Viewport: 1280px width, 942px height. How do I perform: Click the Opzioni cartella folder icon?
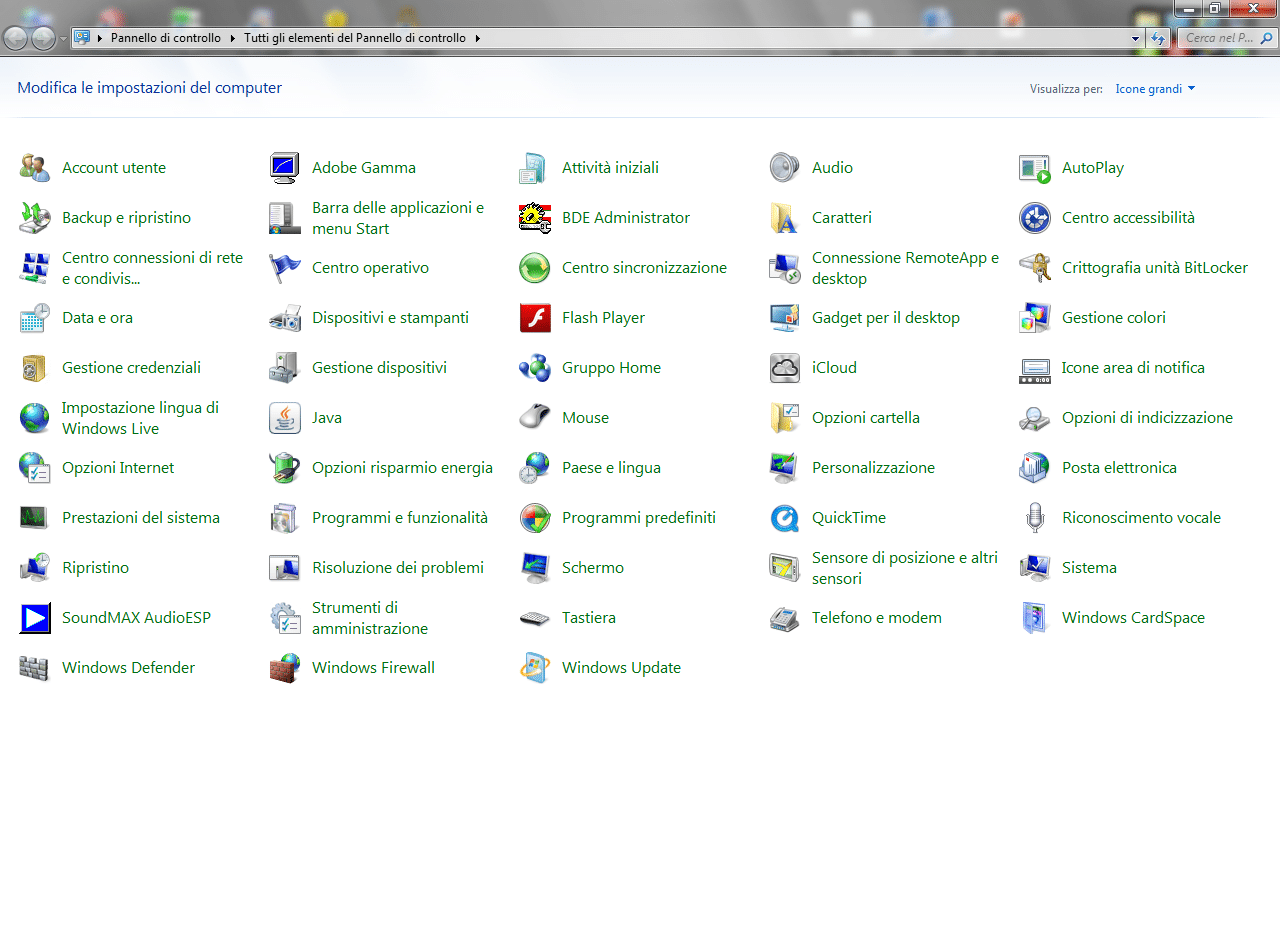point(785,418)
